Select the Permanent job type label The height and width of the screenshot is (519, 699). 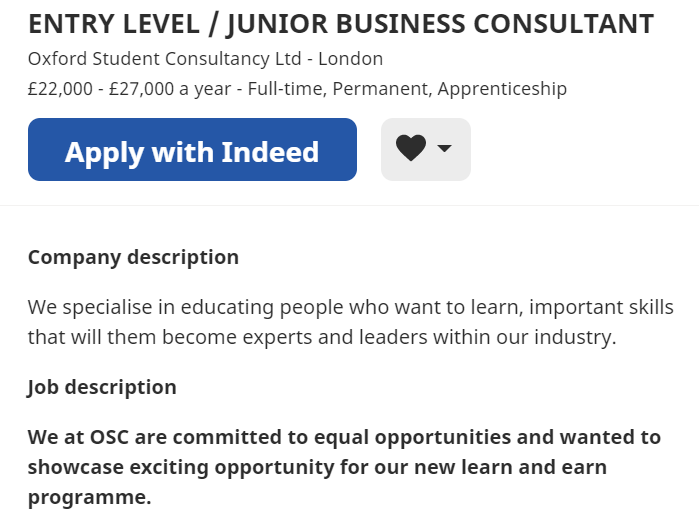382,89
